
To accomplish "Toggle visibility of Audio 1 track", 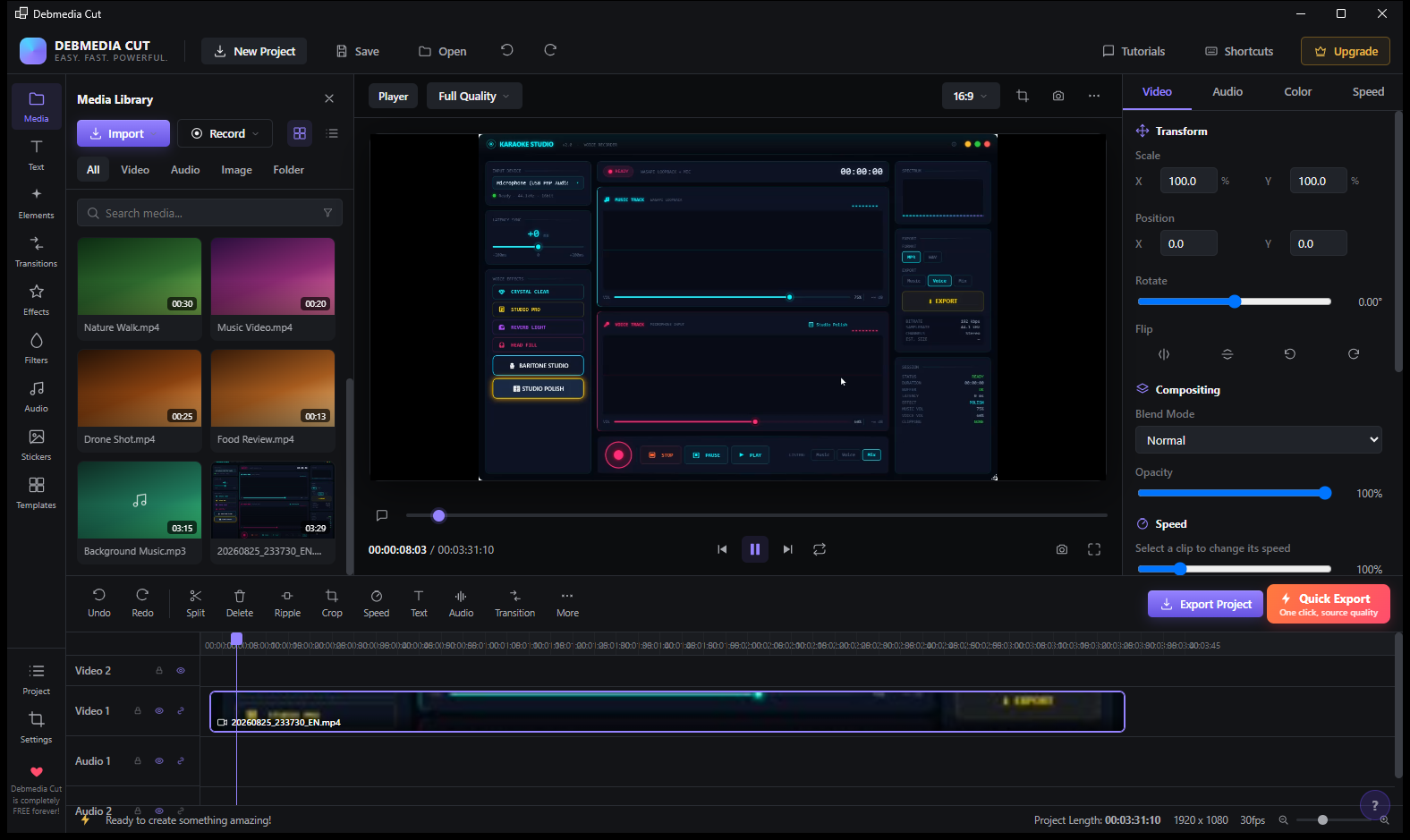I will pyautogui.click(x=159, y=761).
